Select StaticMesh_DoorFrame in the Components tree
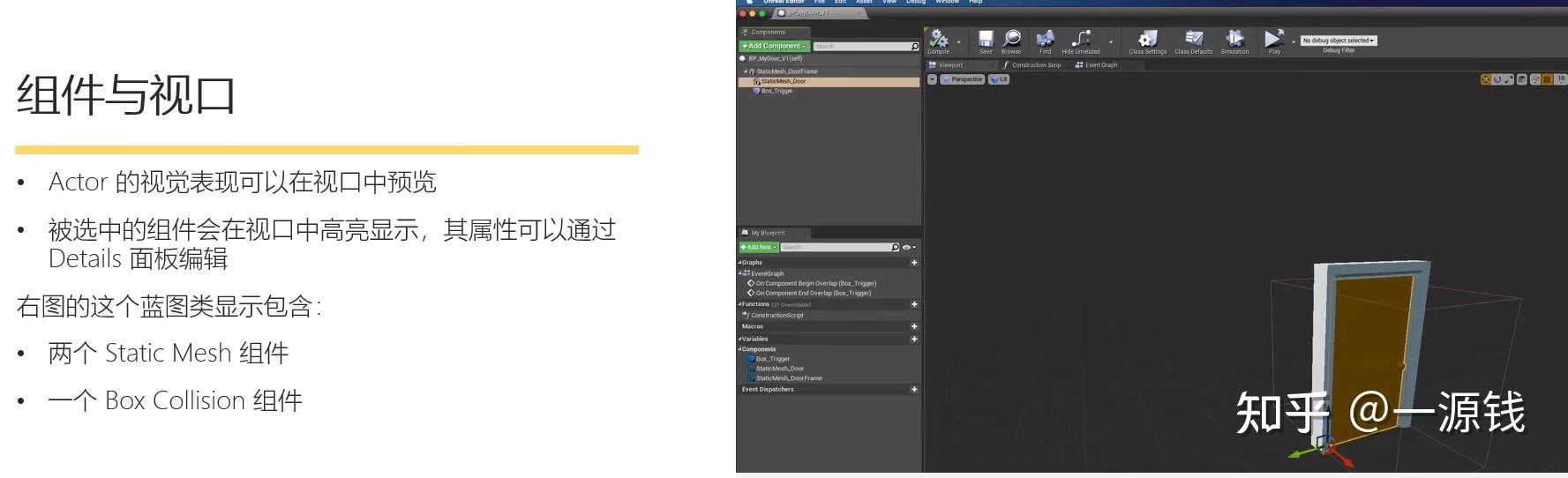The width and height of the screenshot is (1568, 478). tap(786, 71)
